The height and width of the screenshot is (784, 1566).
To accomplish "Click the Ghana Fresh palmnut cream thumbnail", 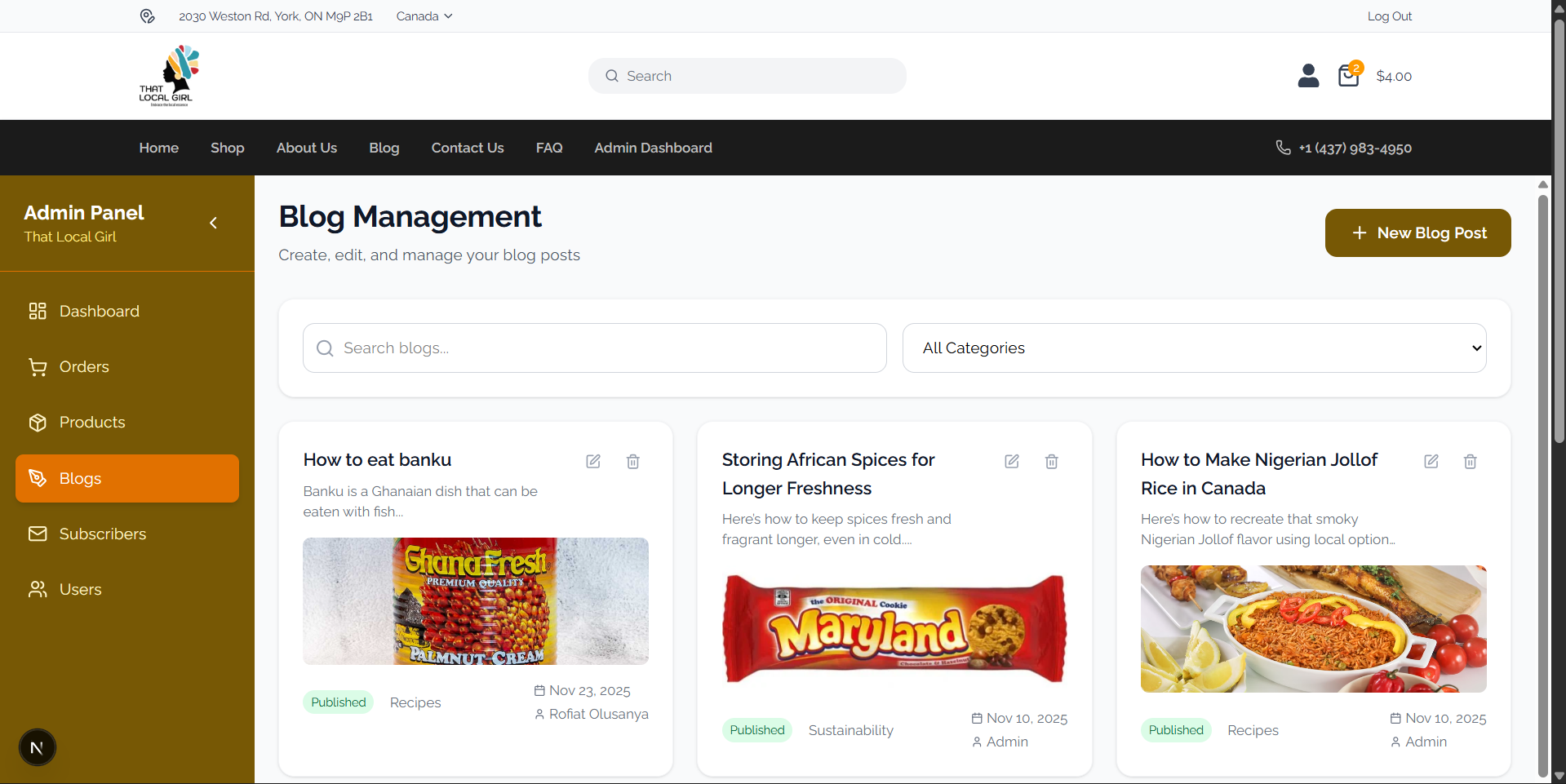I will (x=476, y=601).
